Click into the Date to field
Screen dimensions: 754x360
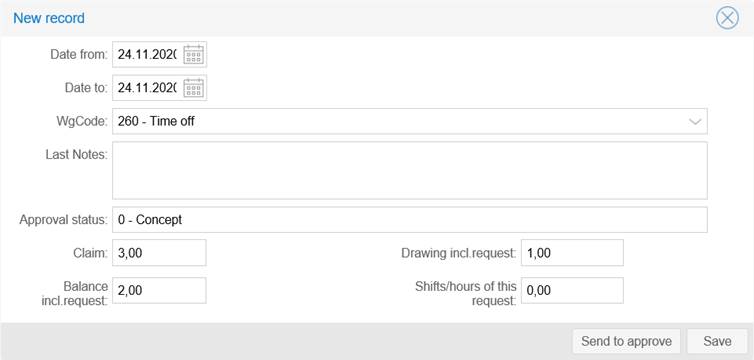click(x=148, y=88)
